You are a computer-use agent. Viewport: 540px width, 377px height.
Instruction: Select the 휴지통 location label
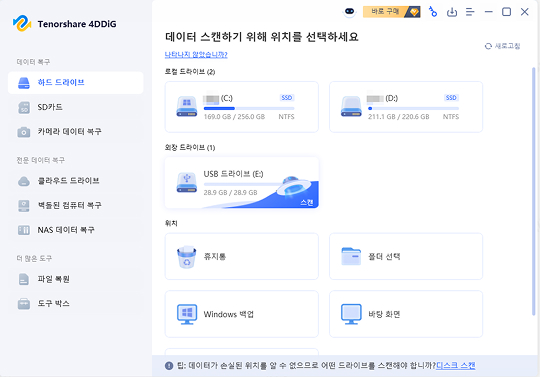pos(215,256)
